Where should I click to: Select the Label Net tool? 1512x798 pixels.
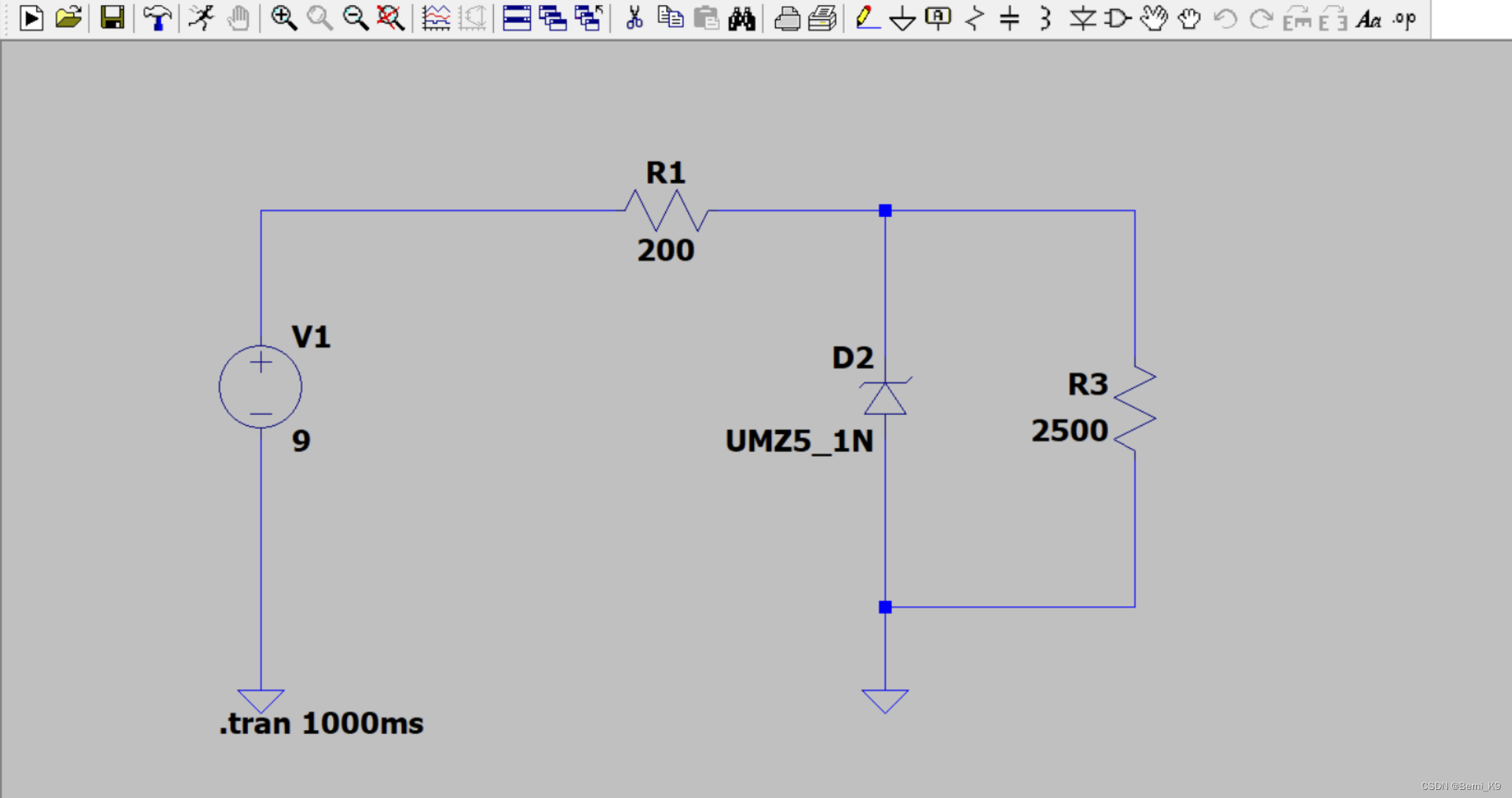[938, 18]
